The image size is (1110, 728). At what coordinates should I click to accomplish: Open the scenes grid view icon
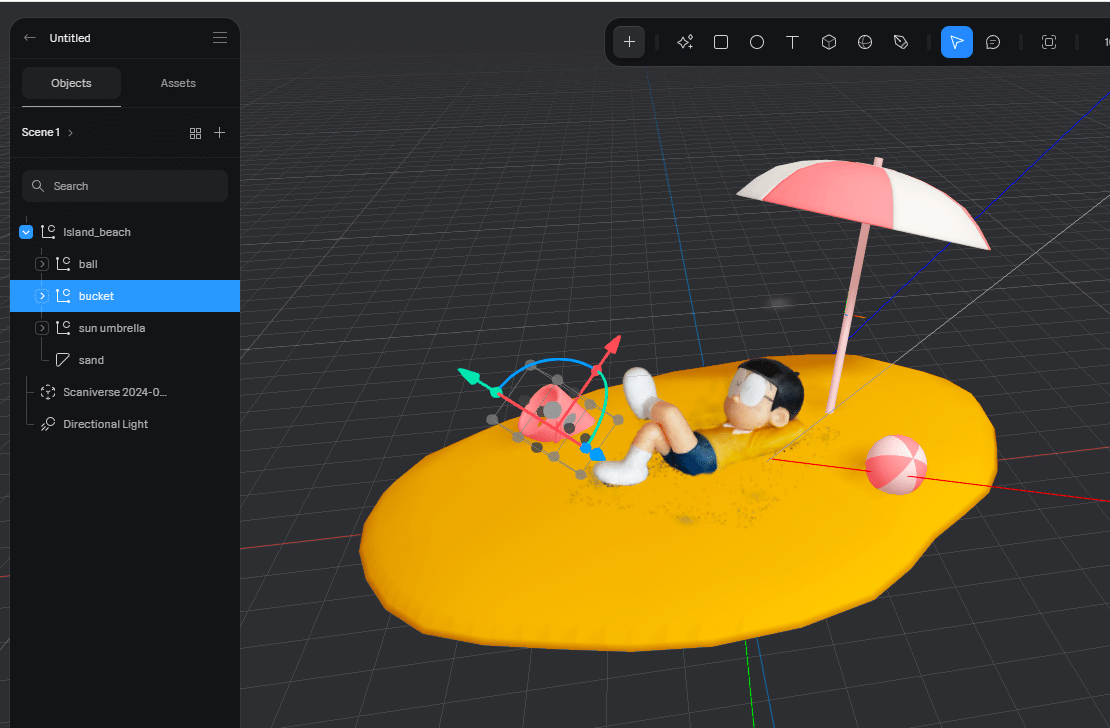[195, 133]
